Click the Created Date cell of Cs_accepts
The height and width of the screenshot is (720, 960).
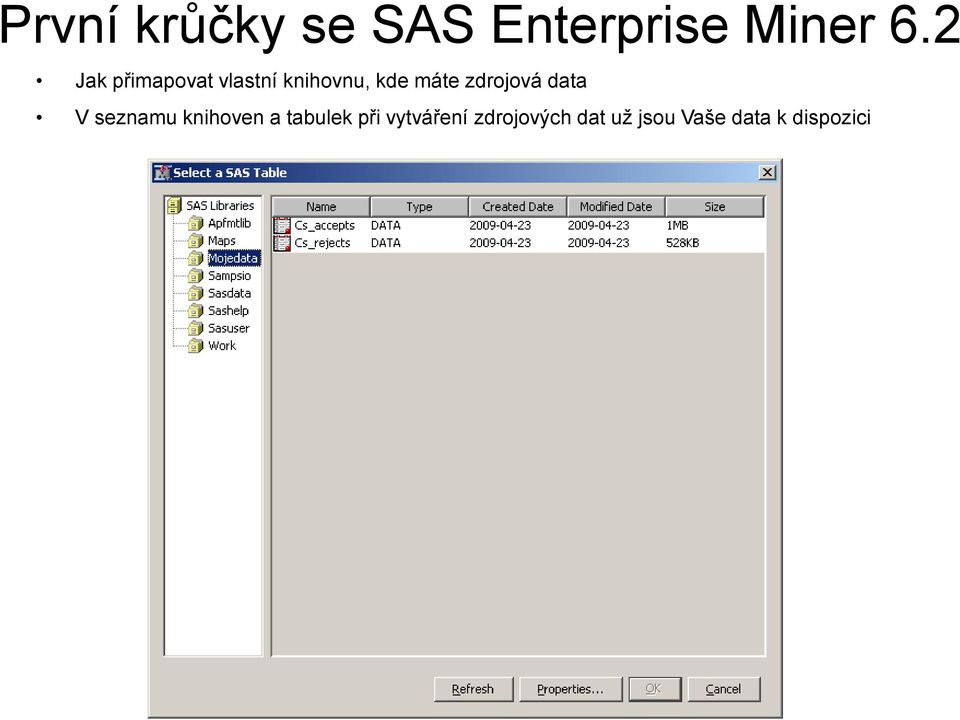coord(500,225)
